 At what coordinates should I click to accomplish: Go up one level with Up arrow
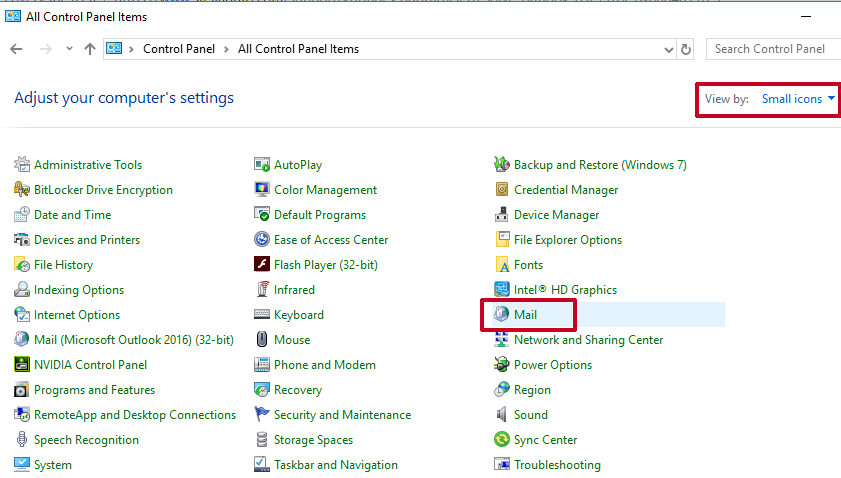(90, 49)
